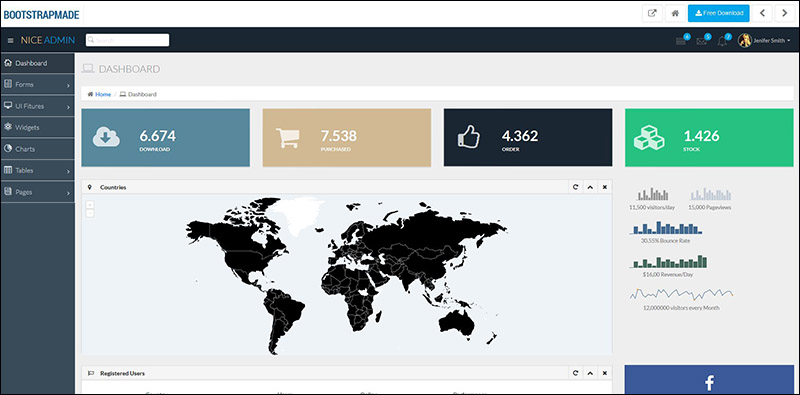Open the bell alerts icon
Image resolution: width=800 pixels, height=395 pixels.
click(722, 41)
